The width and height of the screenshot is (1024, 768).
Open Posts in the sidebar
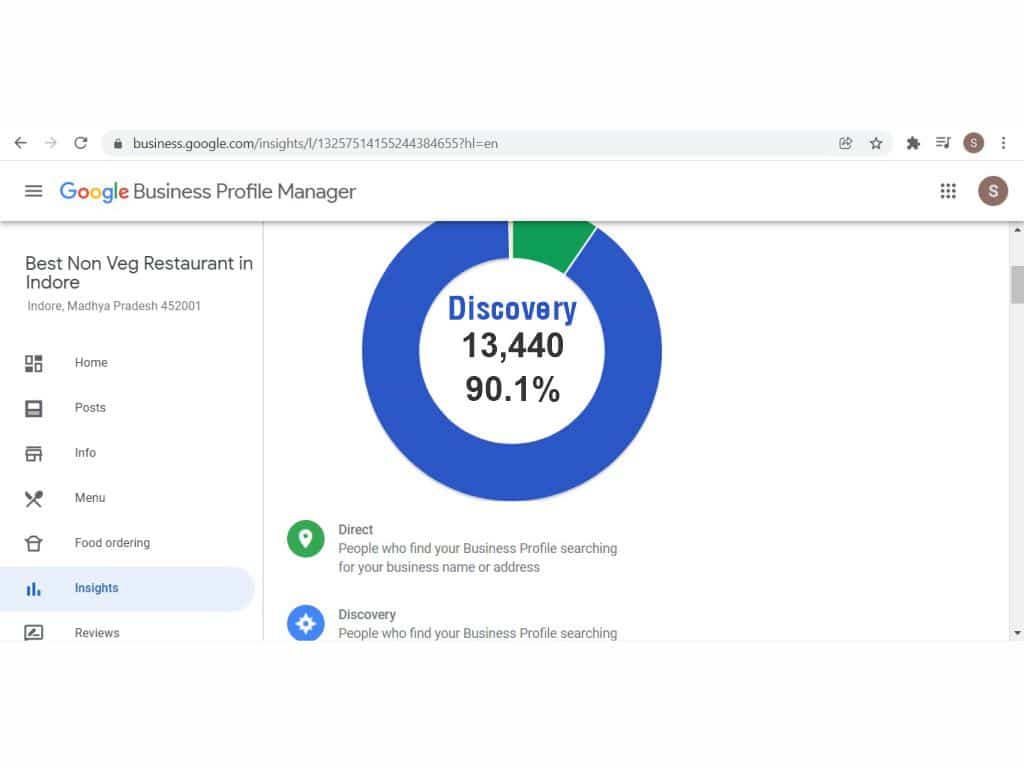point(90,408)
